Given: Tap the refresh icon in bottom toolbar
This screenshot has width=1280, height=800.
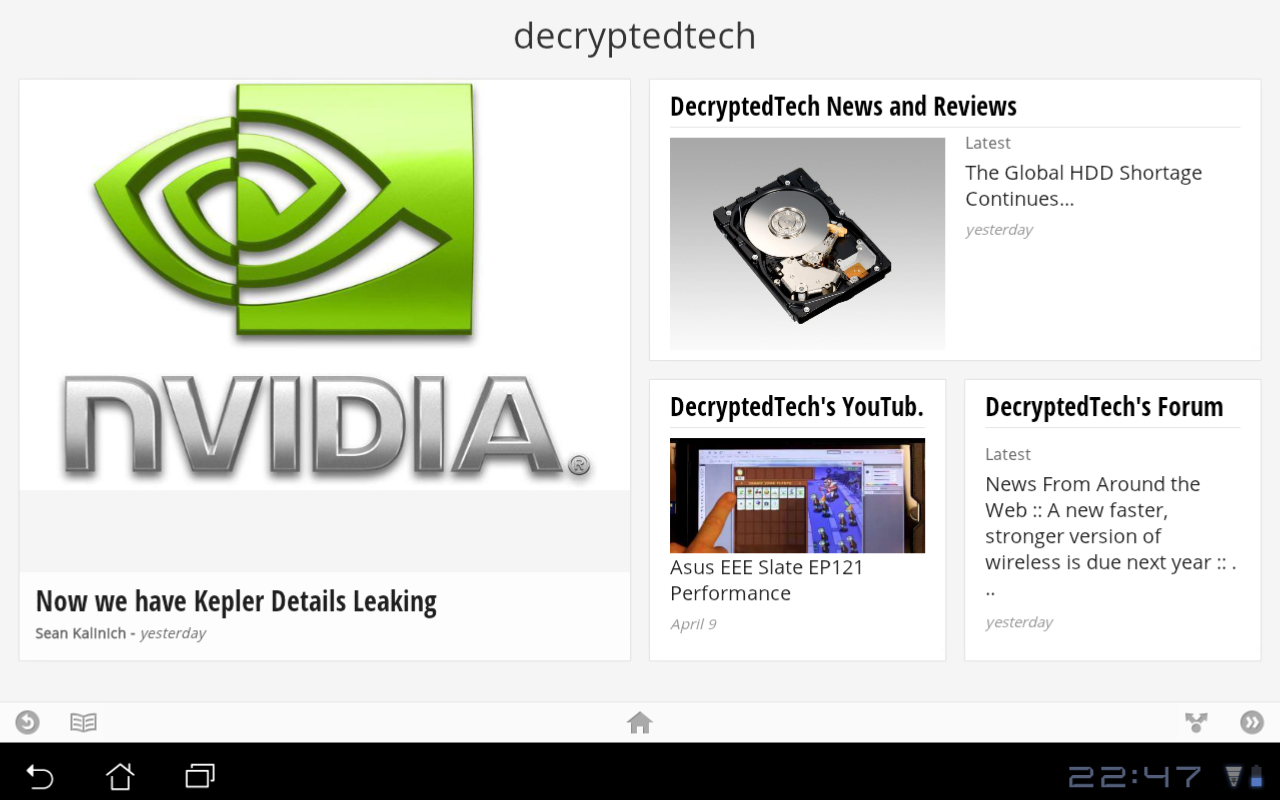Looking at the screenshot, I should 27,722.
